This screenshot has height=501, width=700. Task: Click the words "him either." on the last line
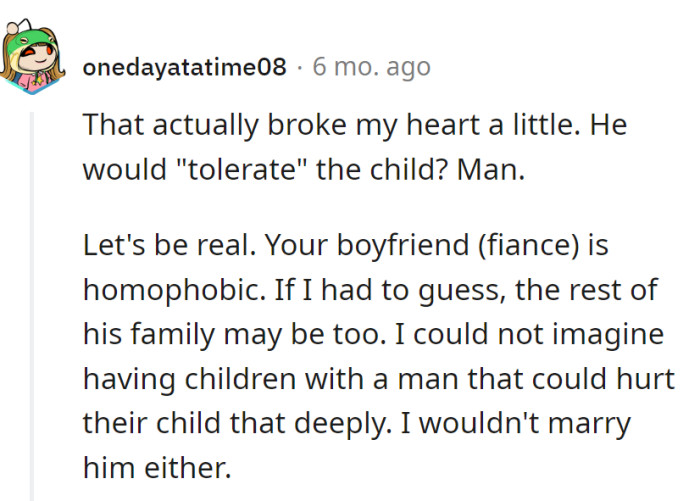pos(159,466)
